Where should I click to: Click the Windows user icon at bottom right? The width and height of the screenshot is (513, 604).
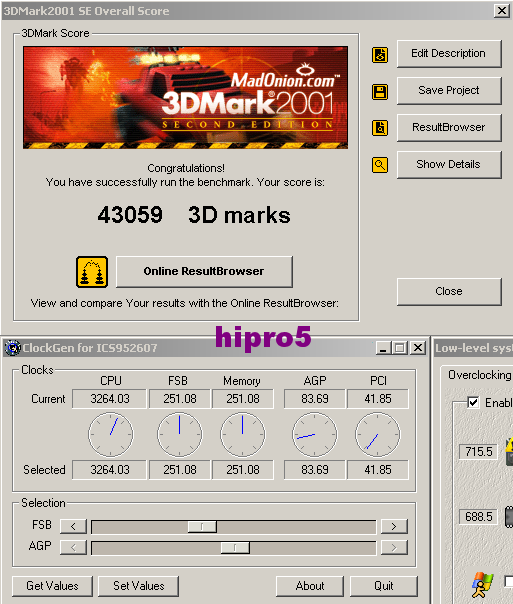483,584
